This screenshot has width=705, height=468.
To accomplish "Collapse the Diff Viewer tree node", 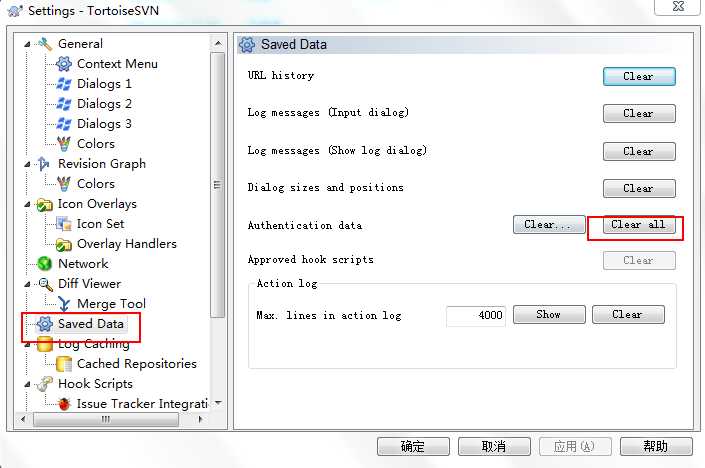I will pos(27,284).
